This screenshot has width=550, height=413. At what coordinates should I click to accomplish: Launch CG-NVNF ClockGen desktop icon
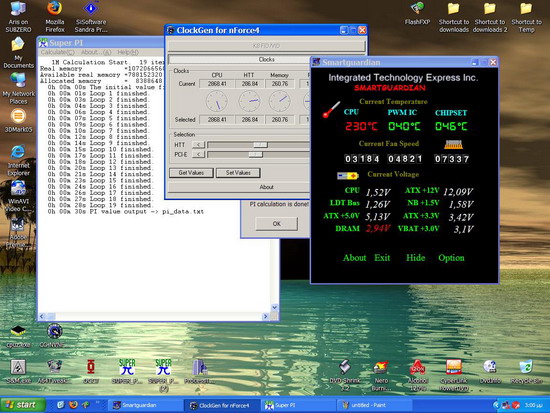click(54, 336)
